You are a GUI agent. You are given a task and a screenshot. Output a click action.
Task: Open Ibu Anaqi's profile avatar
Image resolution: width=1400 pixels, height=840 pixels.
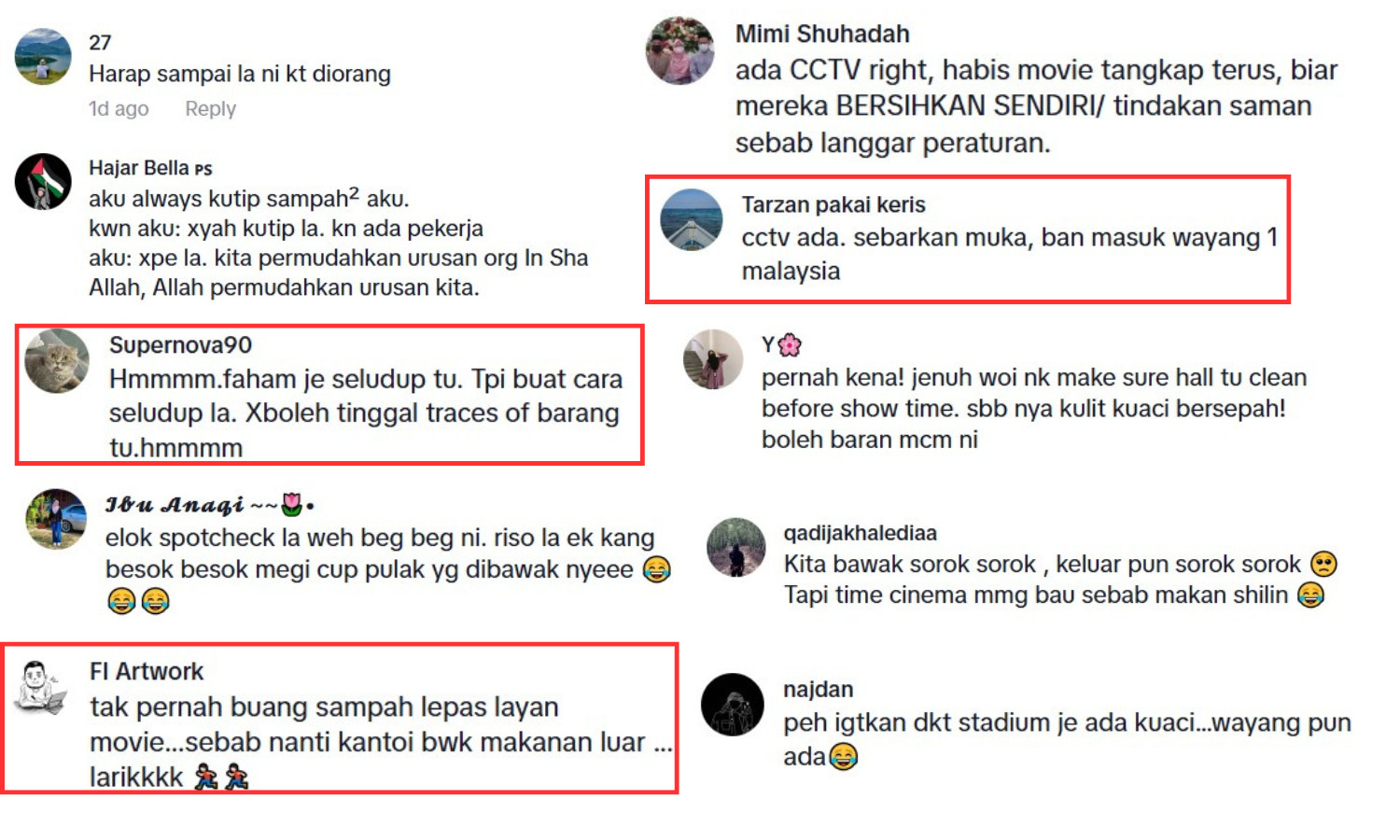[x=56, y=519]
